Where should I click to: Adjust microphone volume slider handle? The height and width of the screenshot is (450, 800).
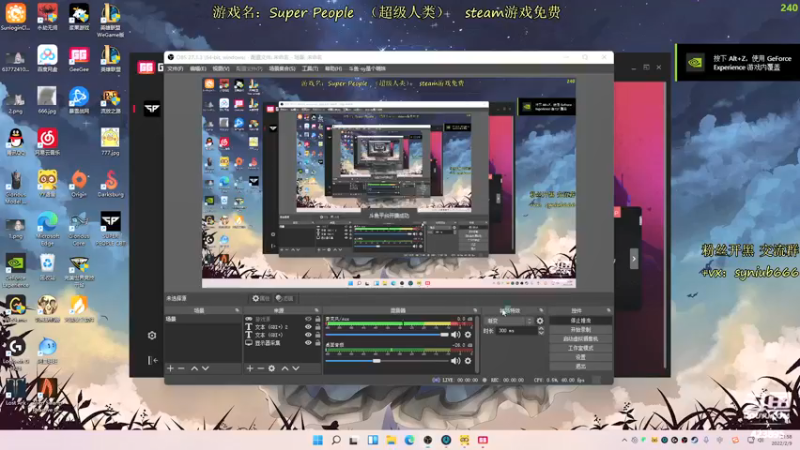(444, 335)
